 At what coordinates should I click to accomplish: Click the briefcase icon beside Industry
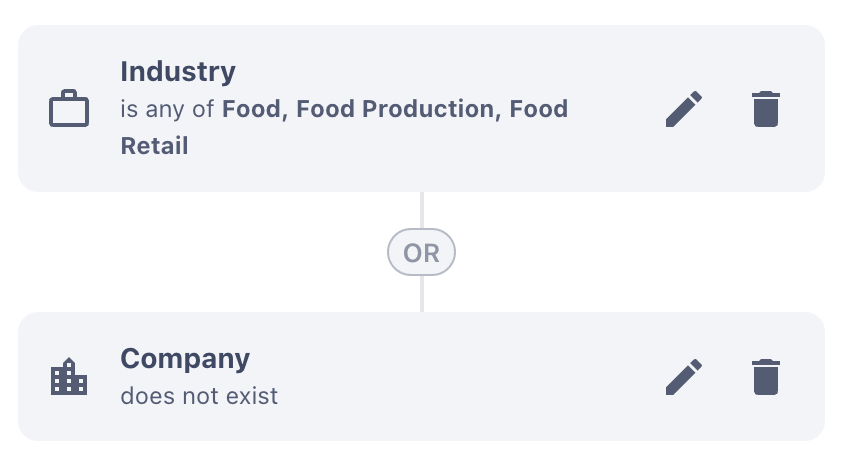(69, 109)
